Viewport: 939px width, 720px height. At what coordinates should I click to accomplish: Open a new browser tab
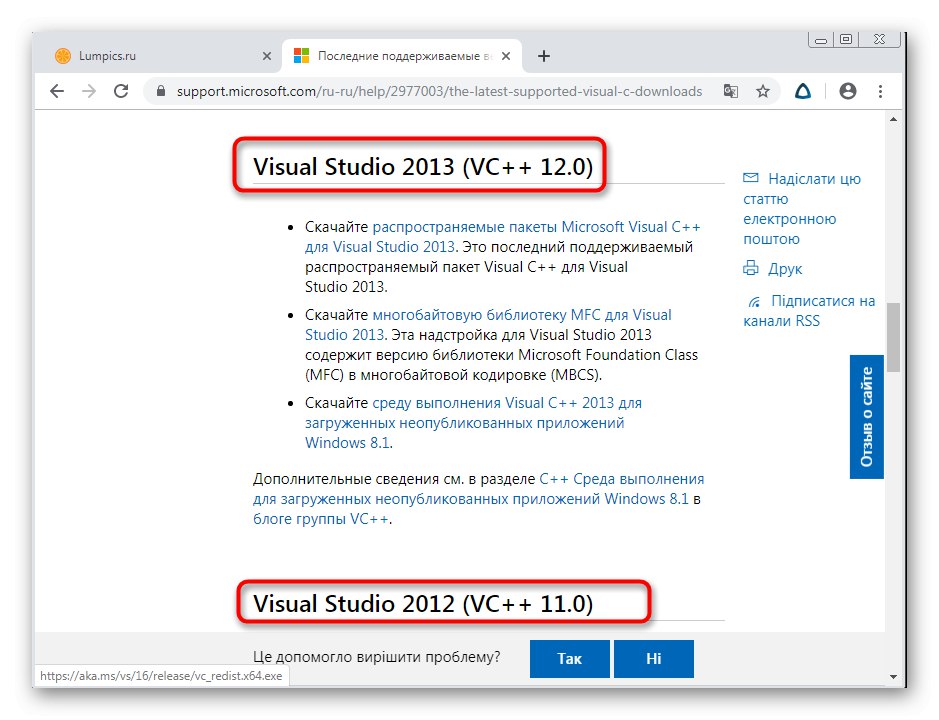click(544, 56)
